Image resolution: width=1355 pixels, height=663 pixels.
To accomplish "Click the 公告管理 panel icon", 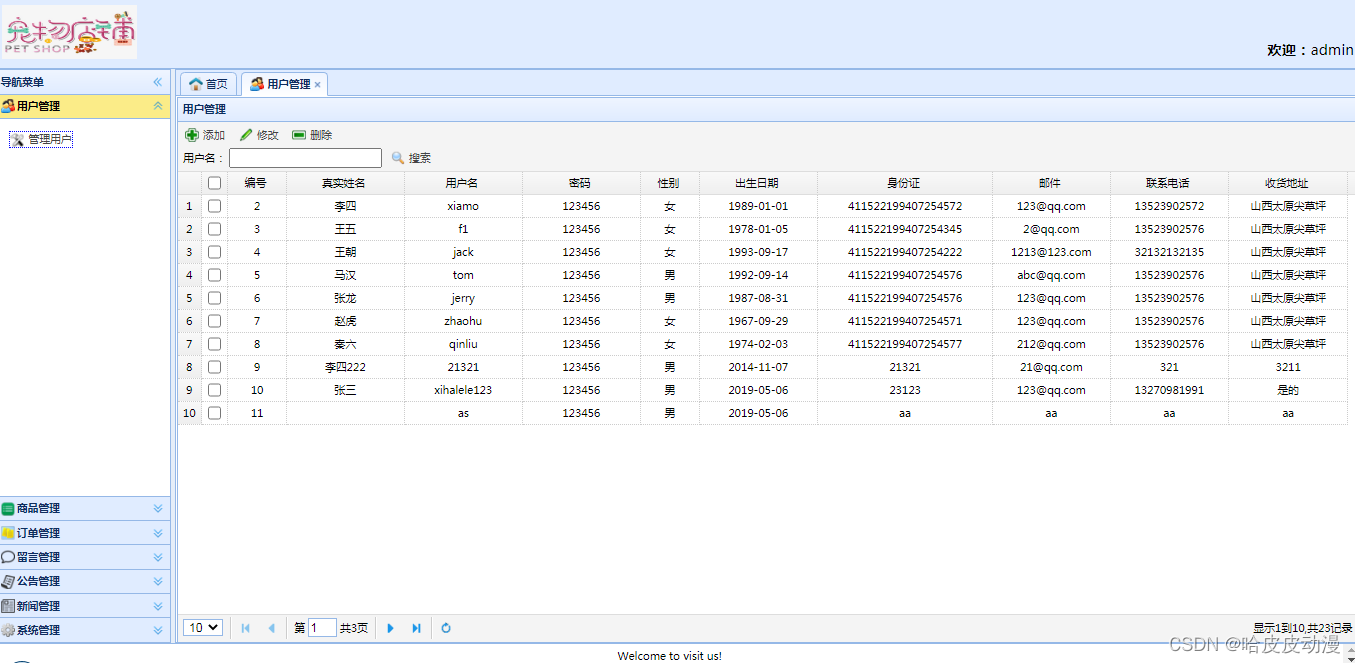I will pos(8,581).
